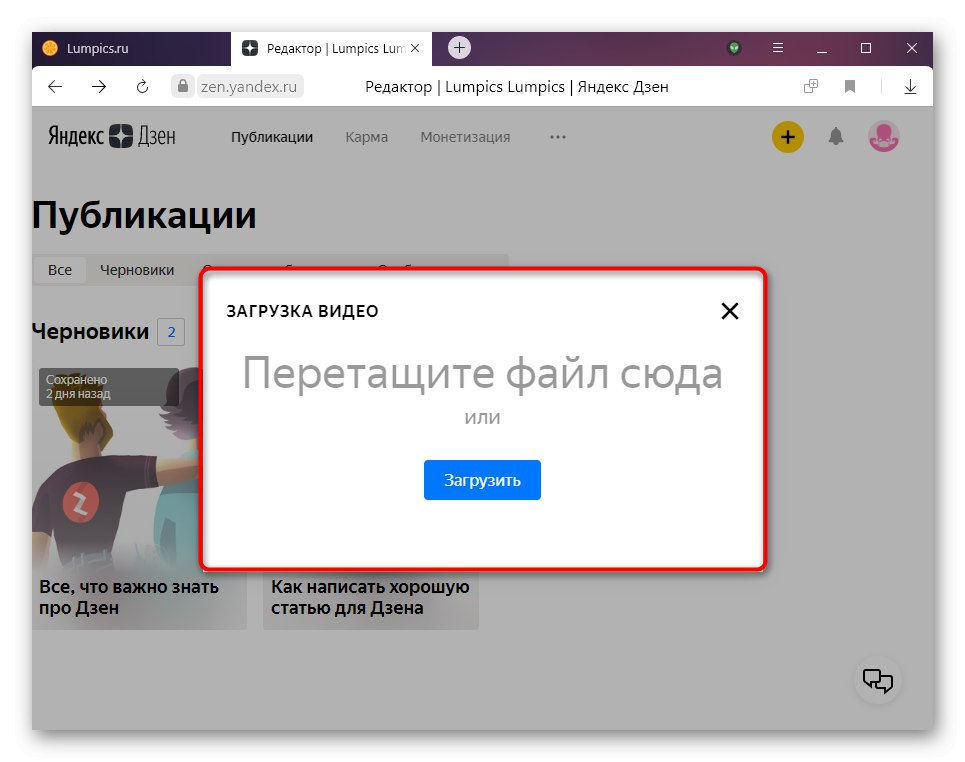Open more sections via the ellipsis in navigation
The height and width of the screenshot is (762, 965).
[x=557, y=137]
